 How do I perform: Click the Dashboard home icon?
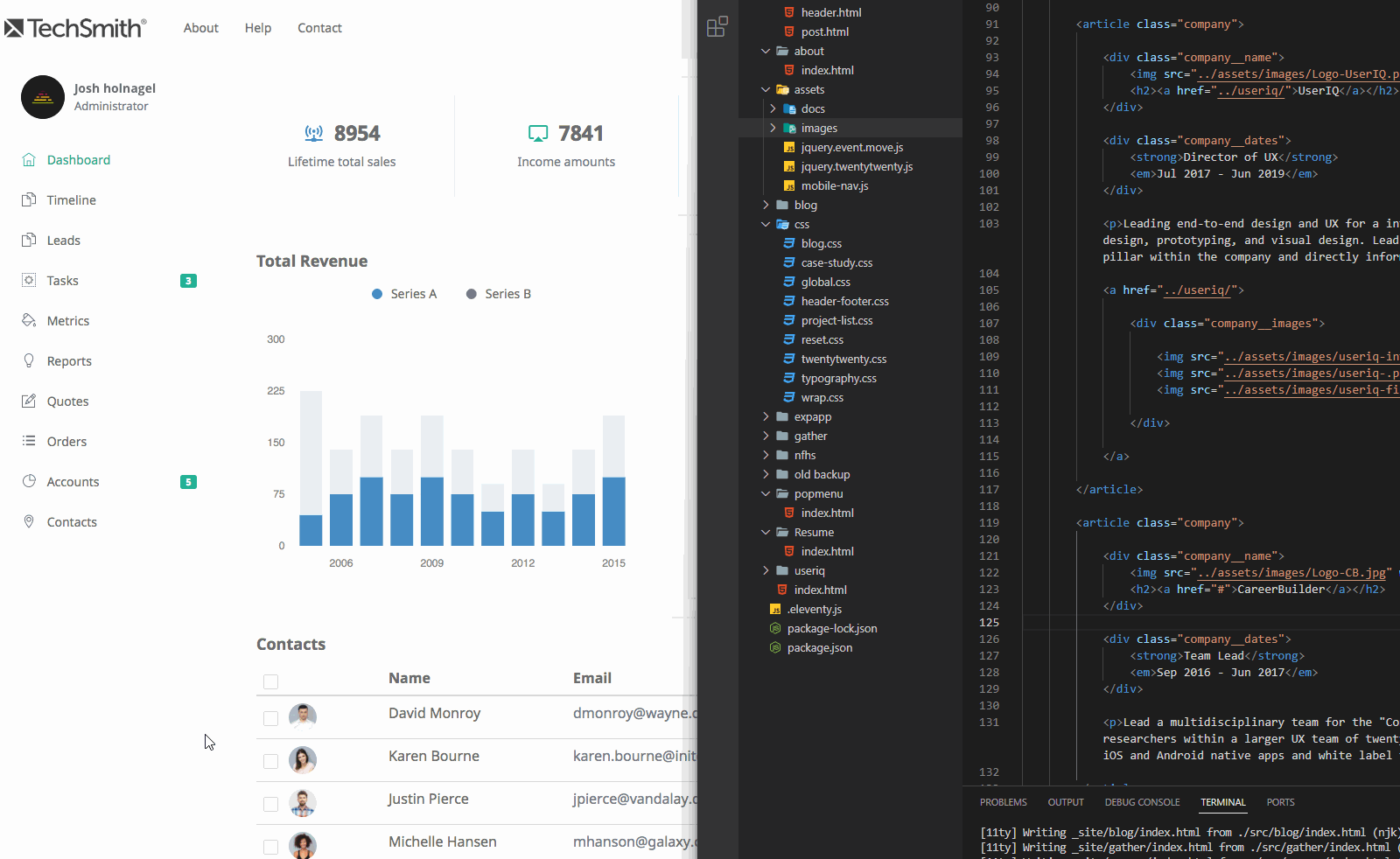29,160
